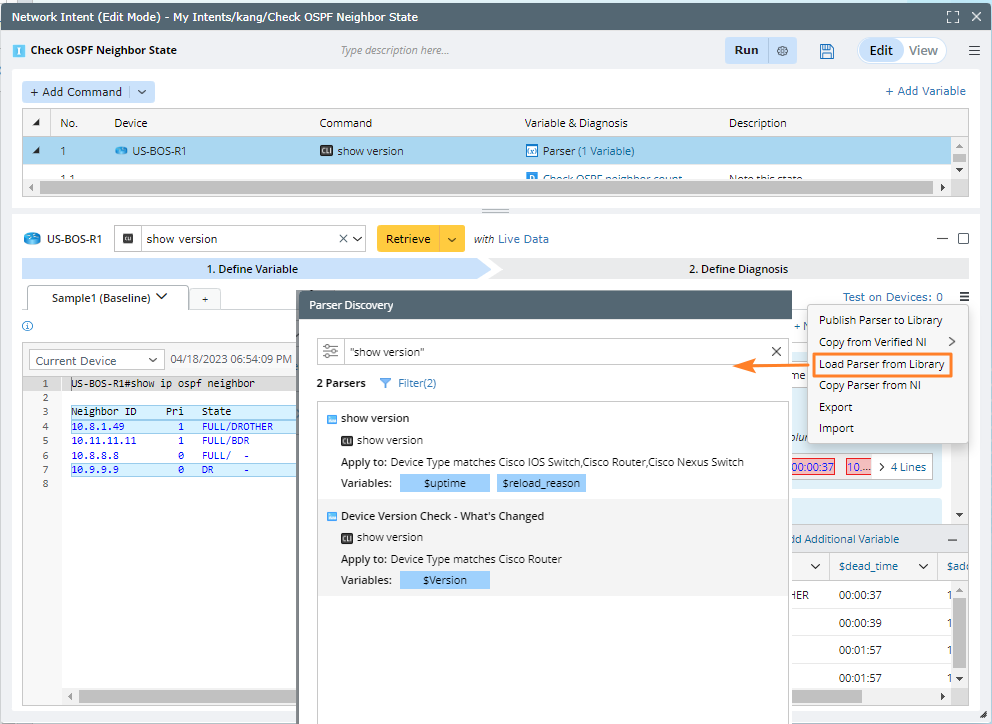Viewport: 992px width, 724px height.
Task: Open the settings gear next to Run
Action: (783, 51)
